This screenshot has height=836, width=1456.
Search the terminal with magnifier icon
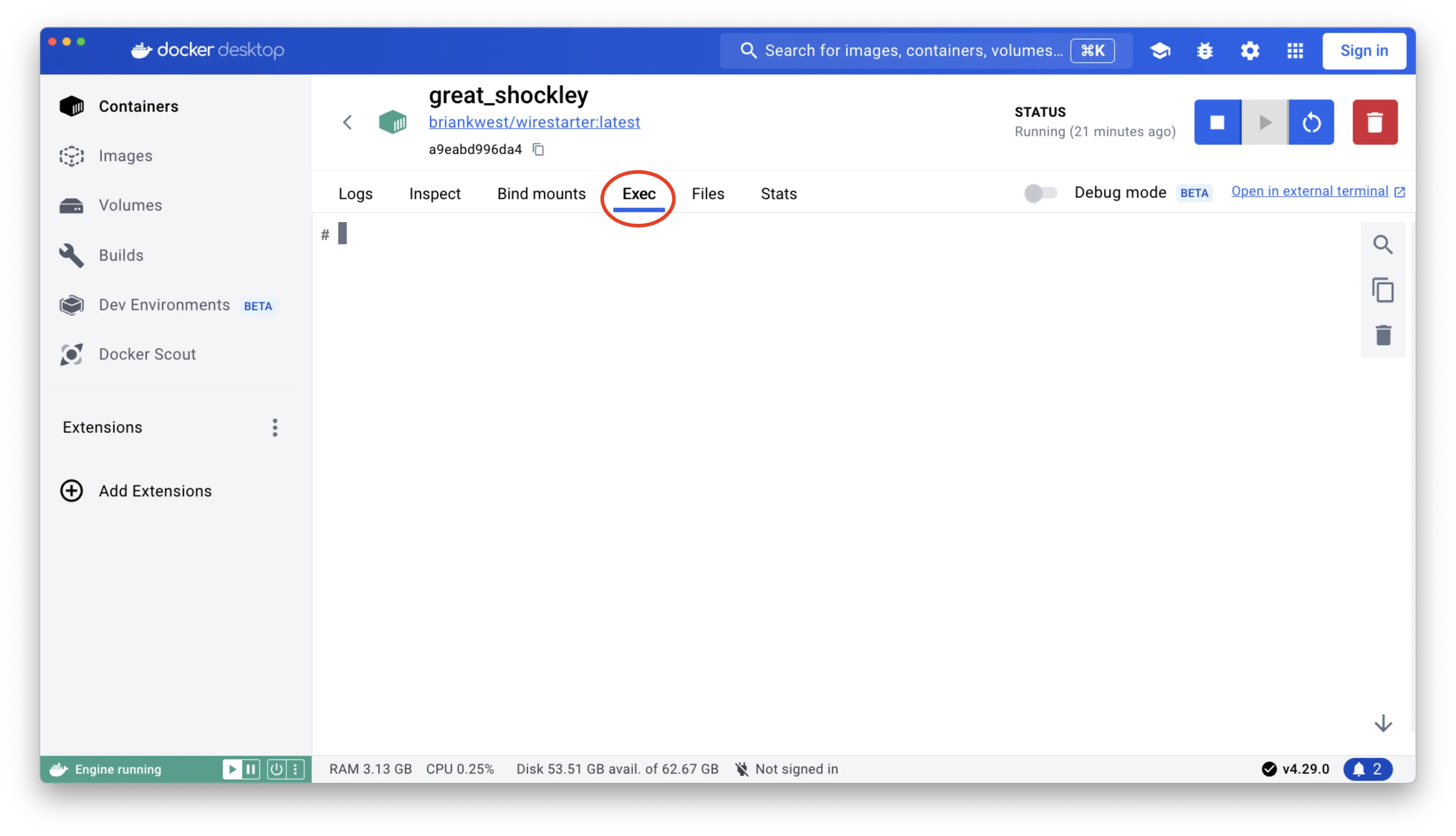1383,245
